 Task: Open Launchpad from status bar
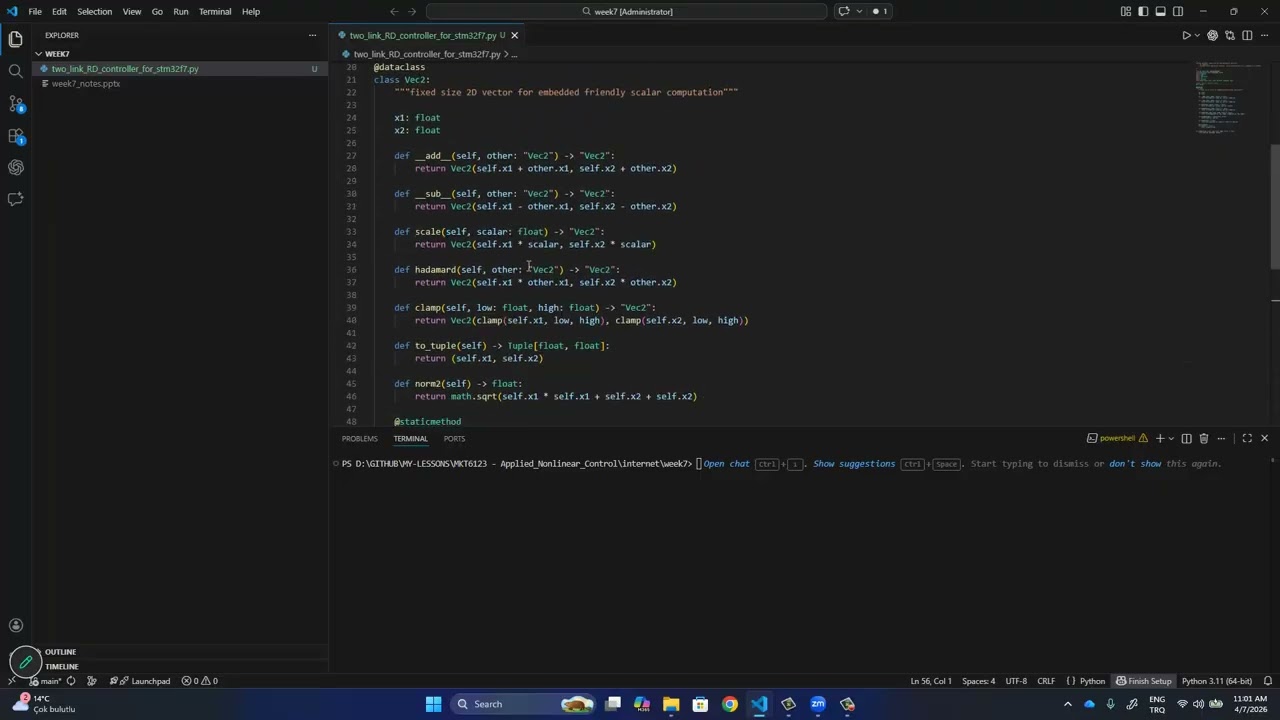tap(140, 682)
